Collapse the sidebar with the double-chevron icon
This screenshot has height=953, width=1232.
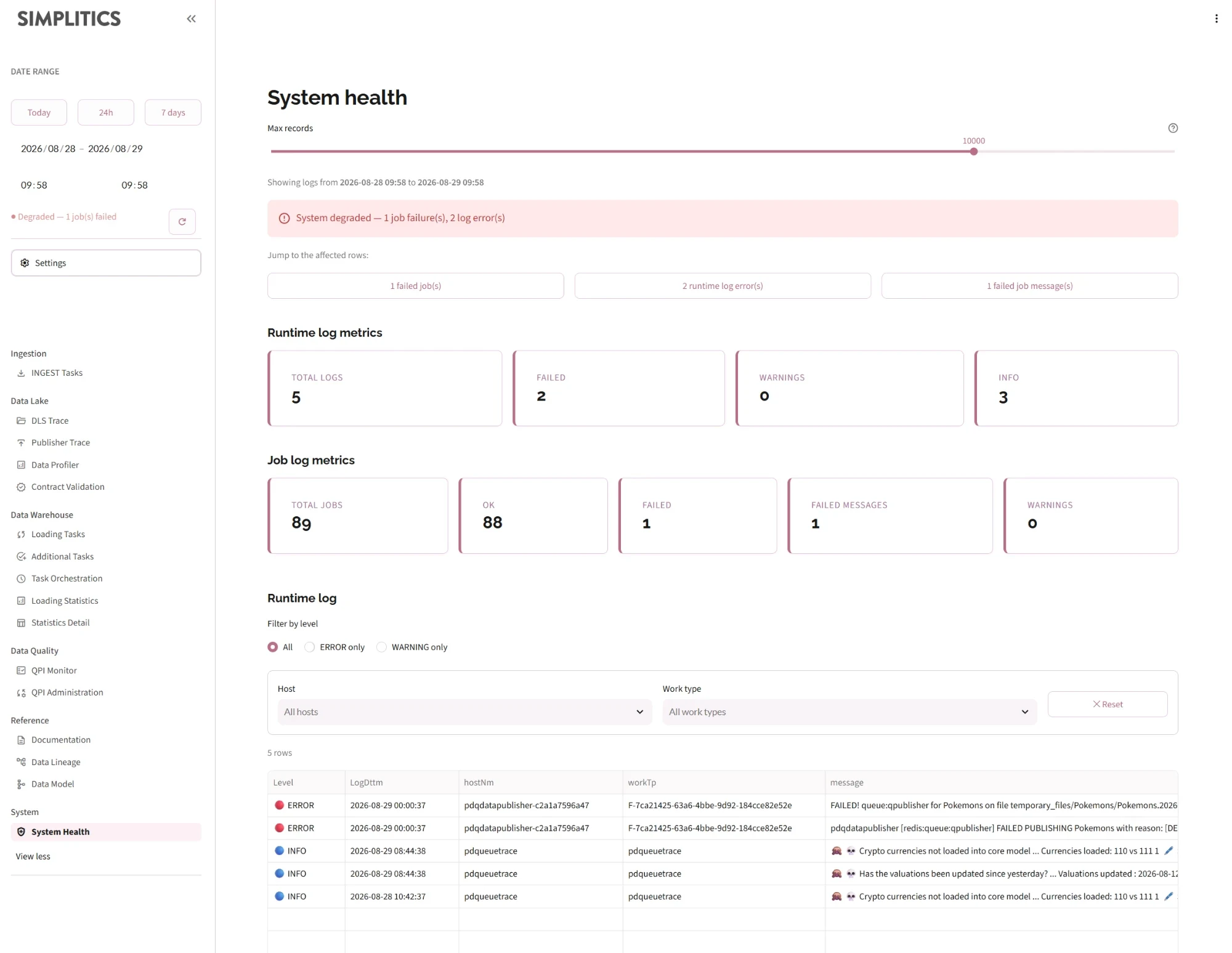click(192, 18)
